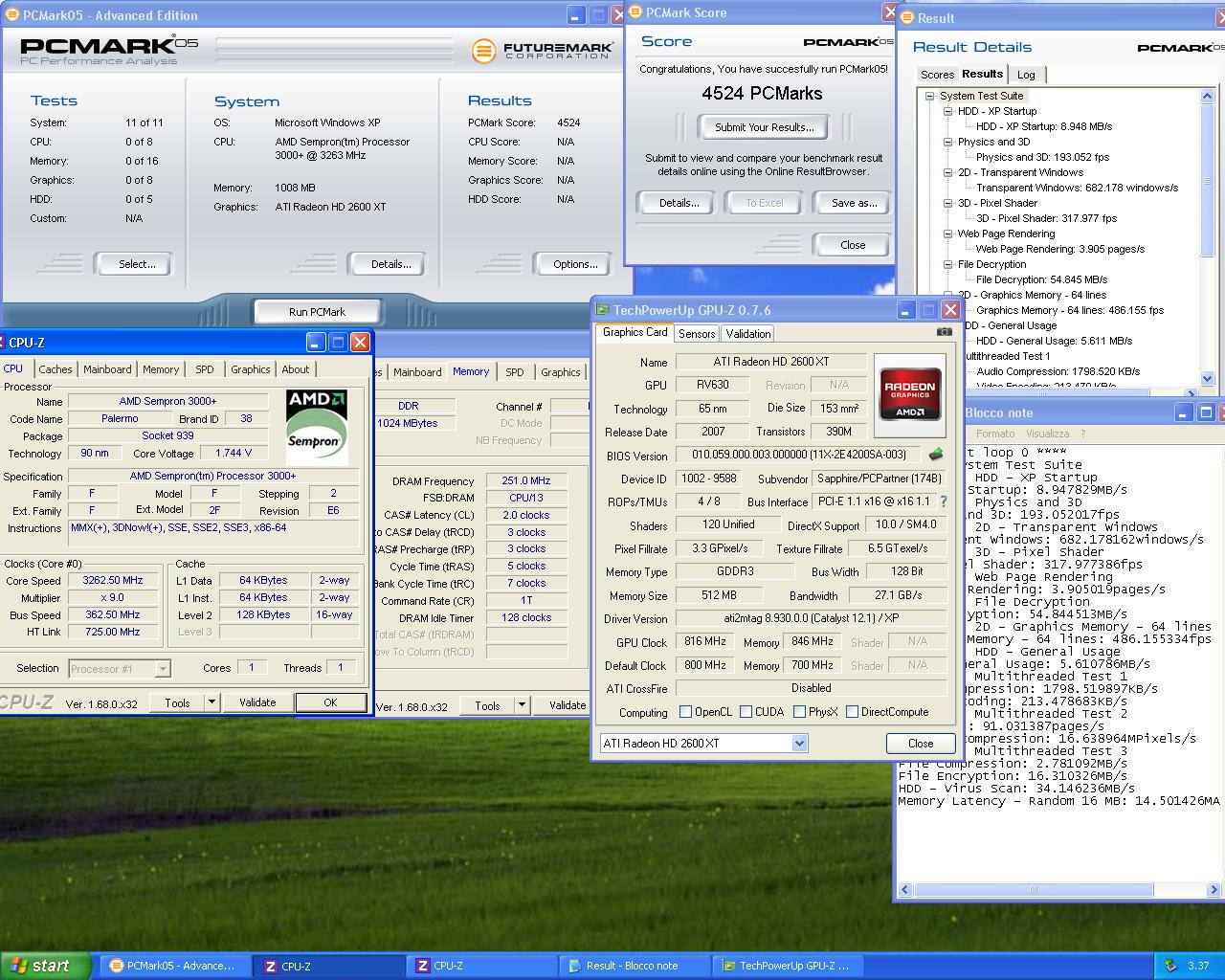Click the GPU-Z title bar icon
This screenshot has height=980, width=1225.
603,310
